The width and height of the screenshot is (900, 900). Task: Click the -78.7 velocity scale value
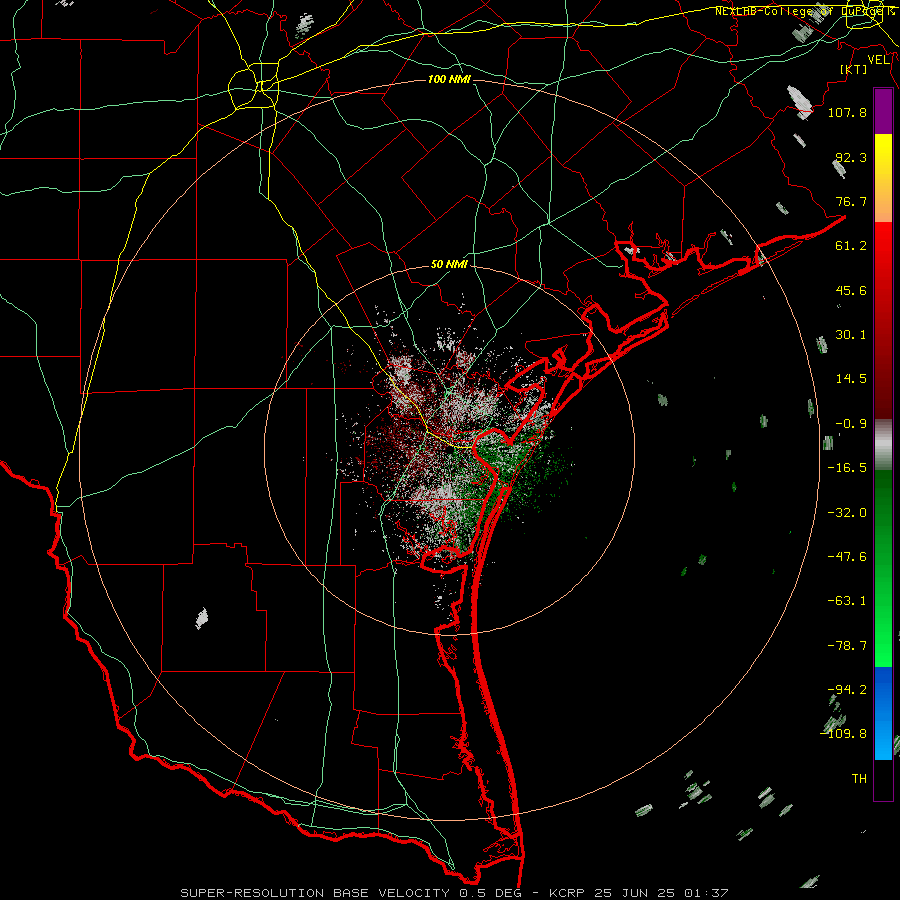(x=847, y=646)
